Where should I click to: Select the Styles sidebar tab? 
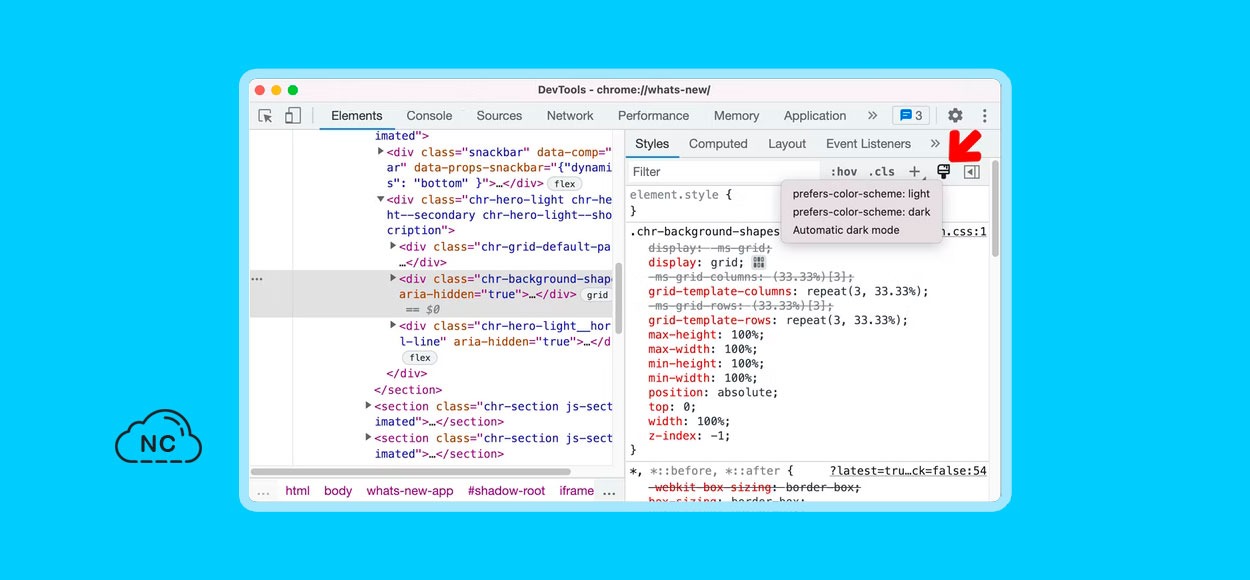coord(652,144)
